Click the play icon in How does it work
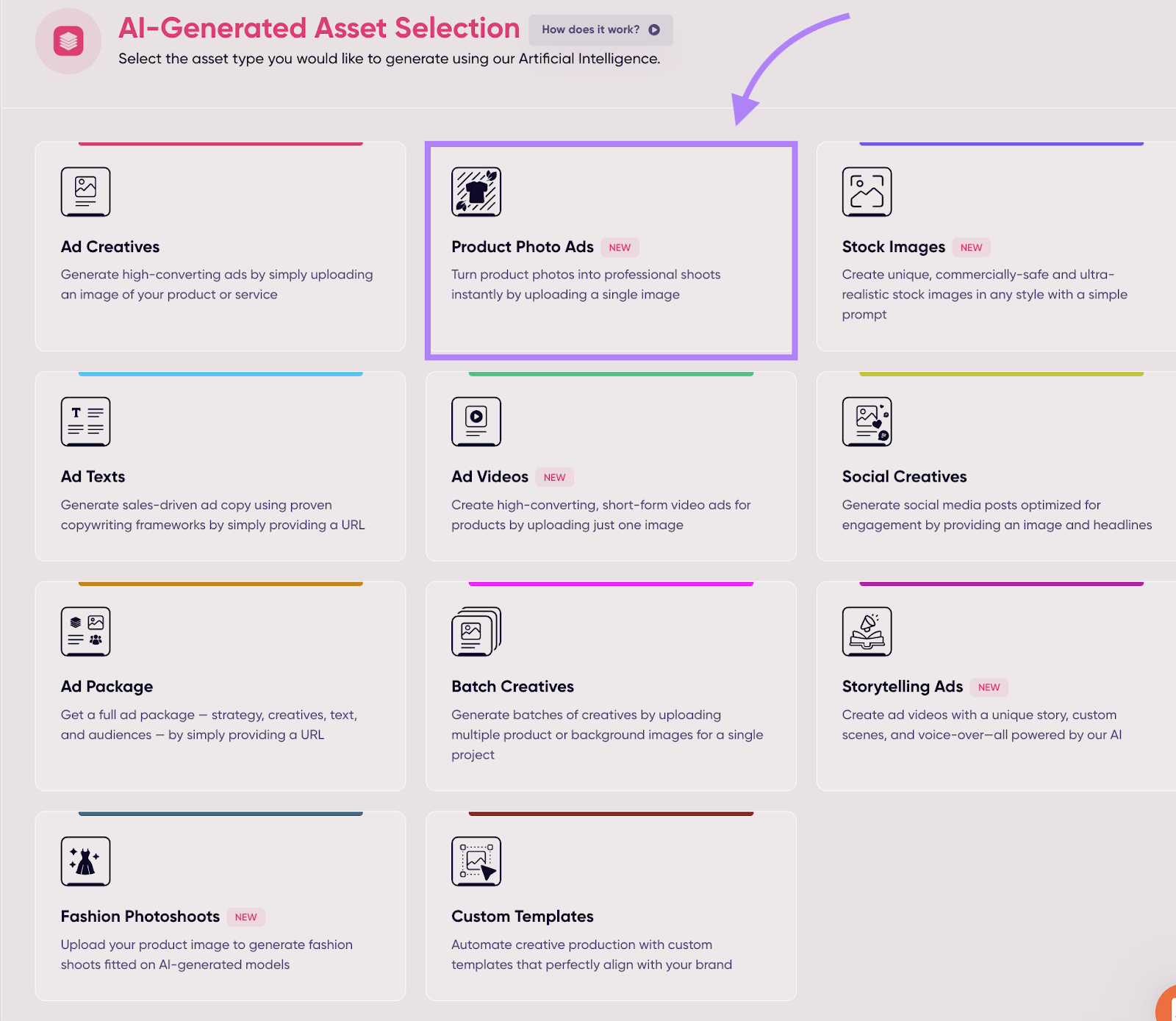The image size is (1176, 1021). [x=654, y=30]
